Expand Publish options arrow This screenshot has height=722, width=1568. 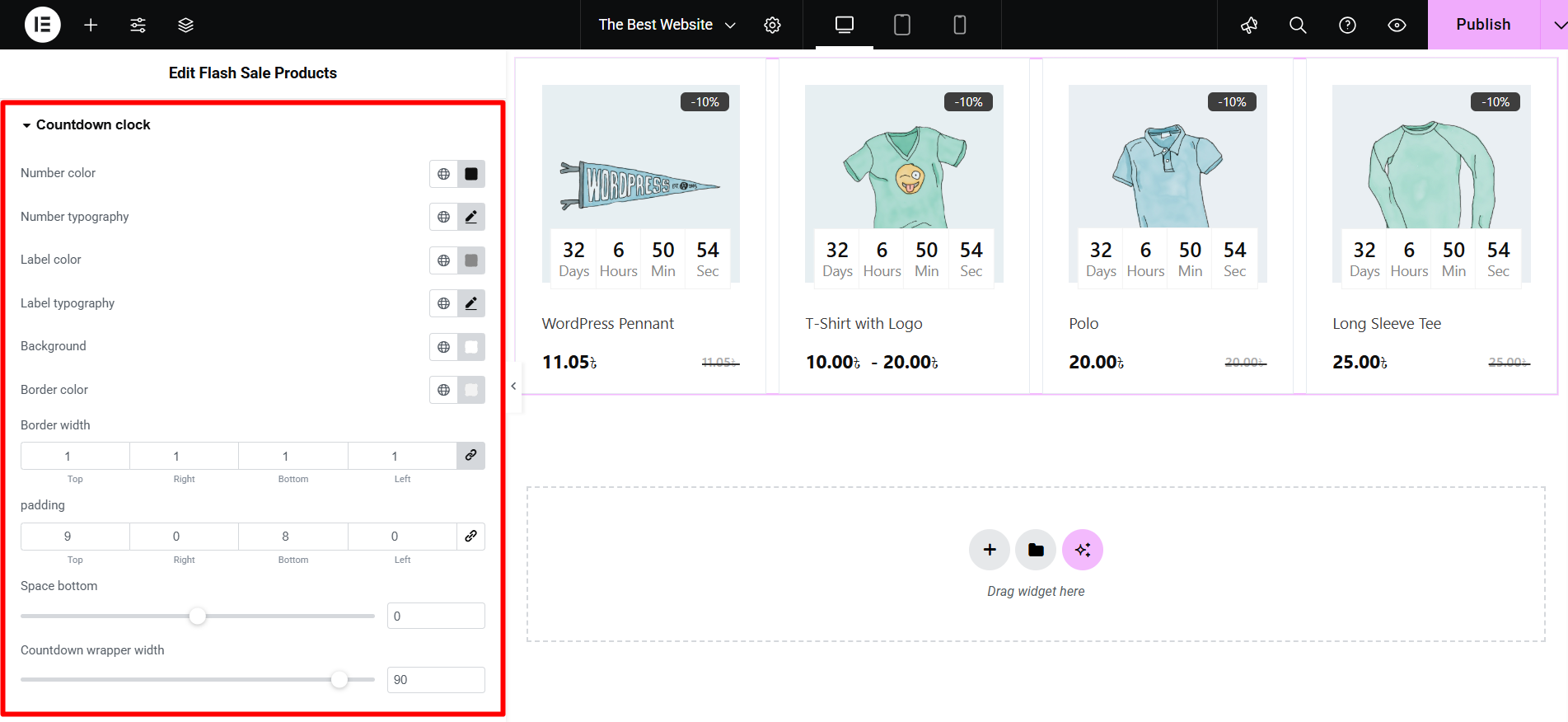coord(1557,25)
